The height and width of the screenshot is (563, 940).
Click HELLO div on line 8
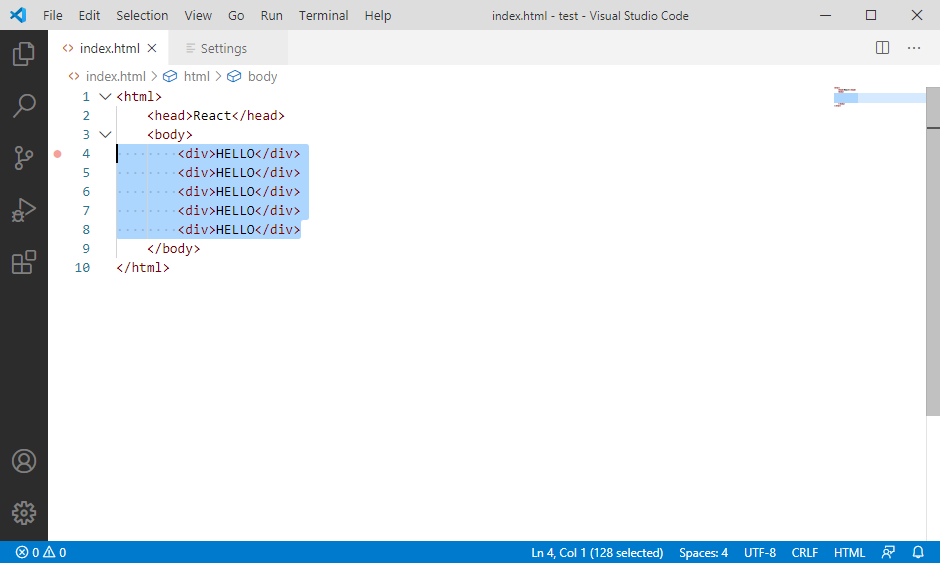239,230
